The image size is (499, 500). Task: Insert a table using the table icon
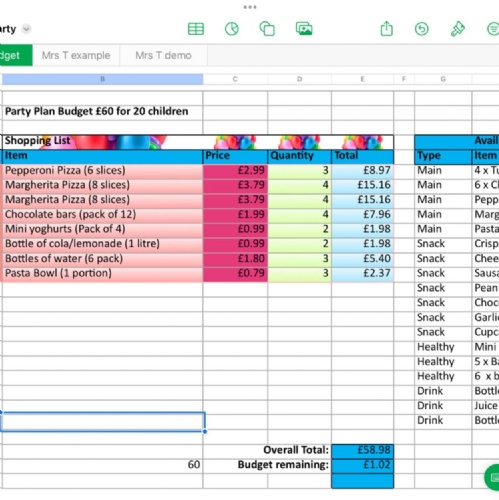196,29
